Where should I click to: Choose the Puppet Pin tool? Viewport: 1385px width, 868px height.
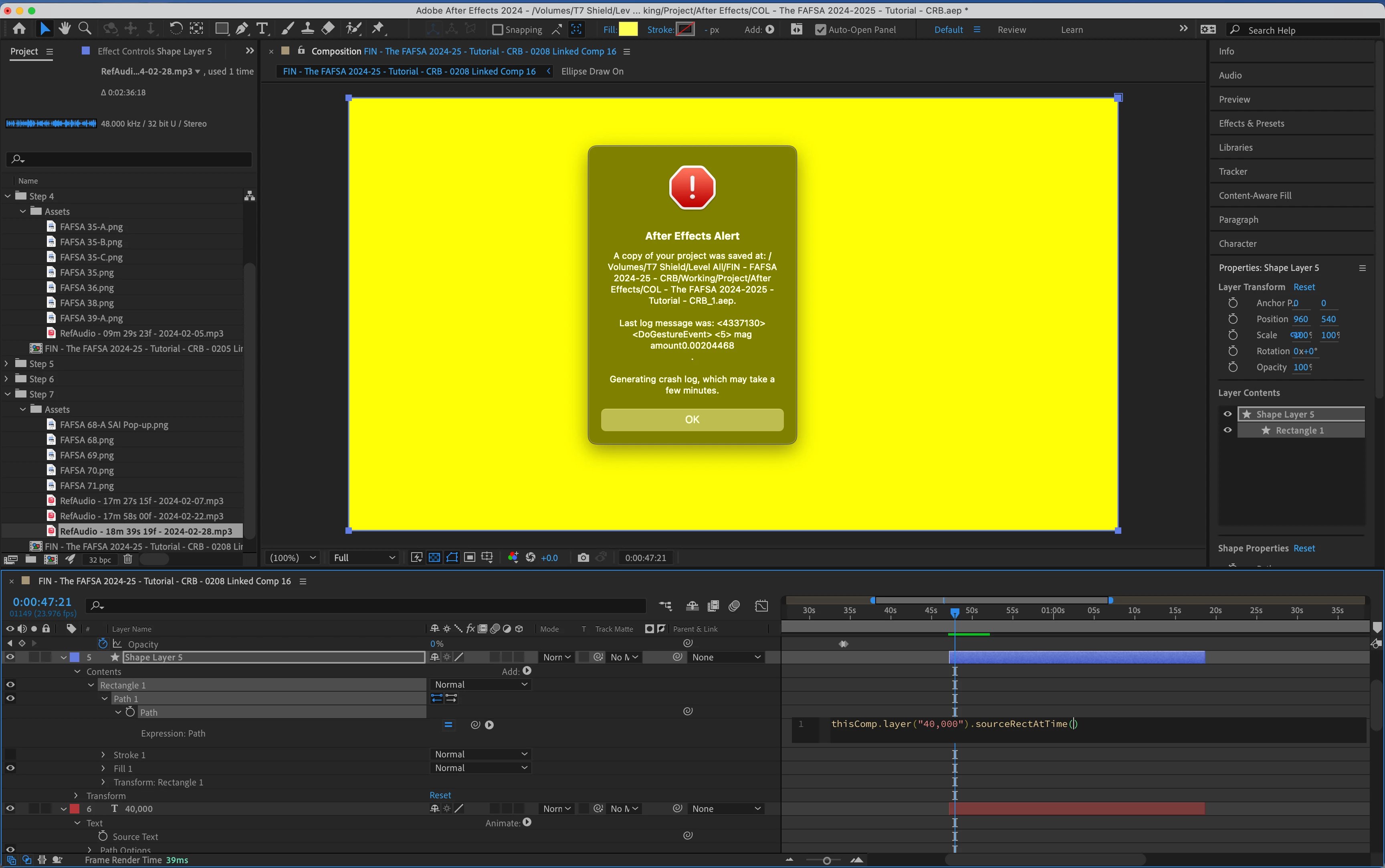point(378,28)
